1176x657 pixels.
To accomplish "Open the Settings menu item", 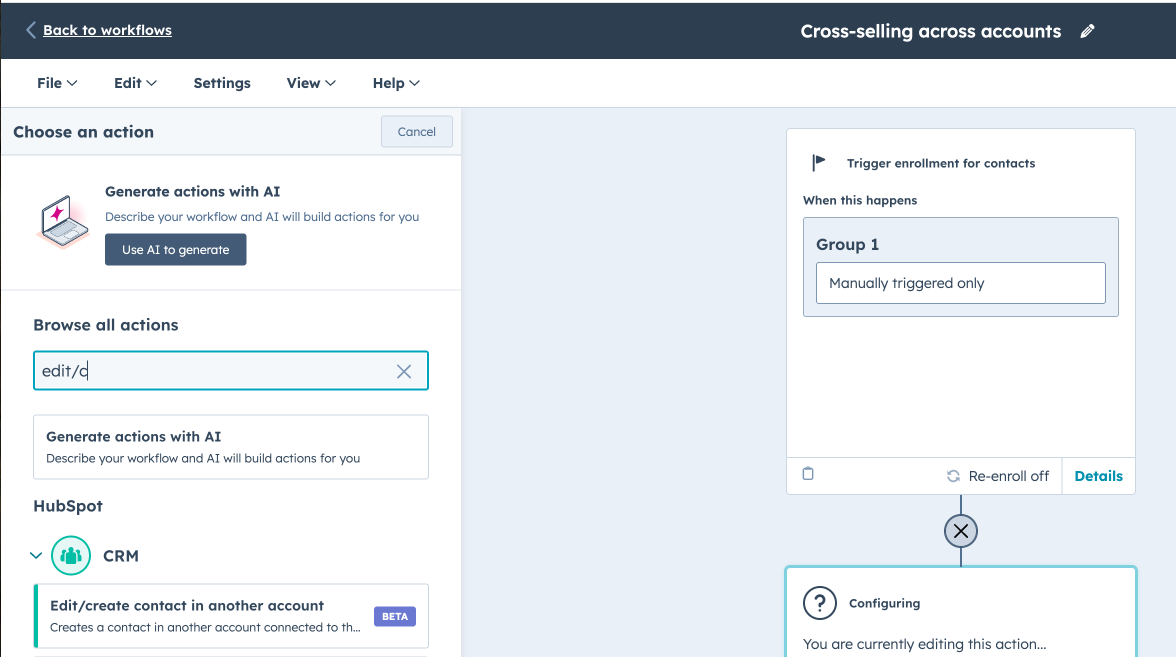I will (x=222, y=83).
